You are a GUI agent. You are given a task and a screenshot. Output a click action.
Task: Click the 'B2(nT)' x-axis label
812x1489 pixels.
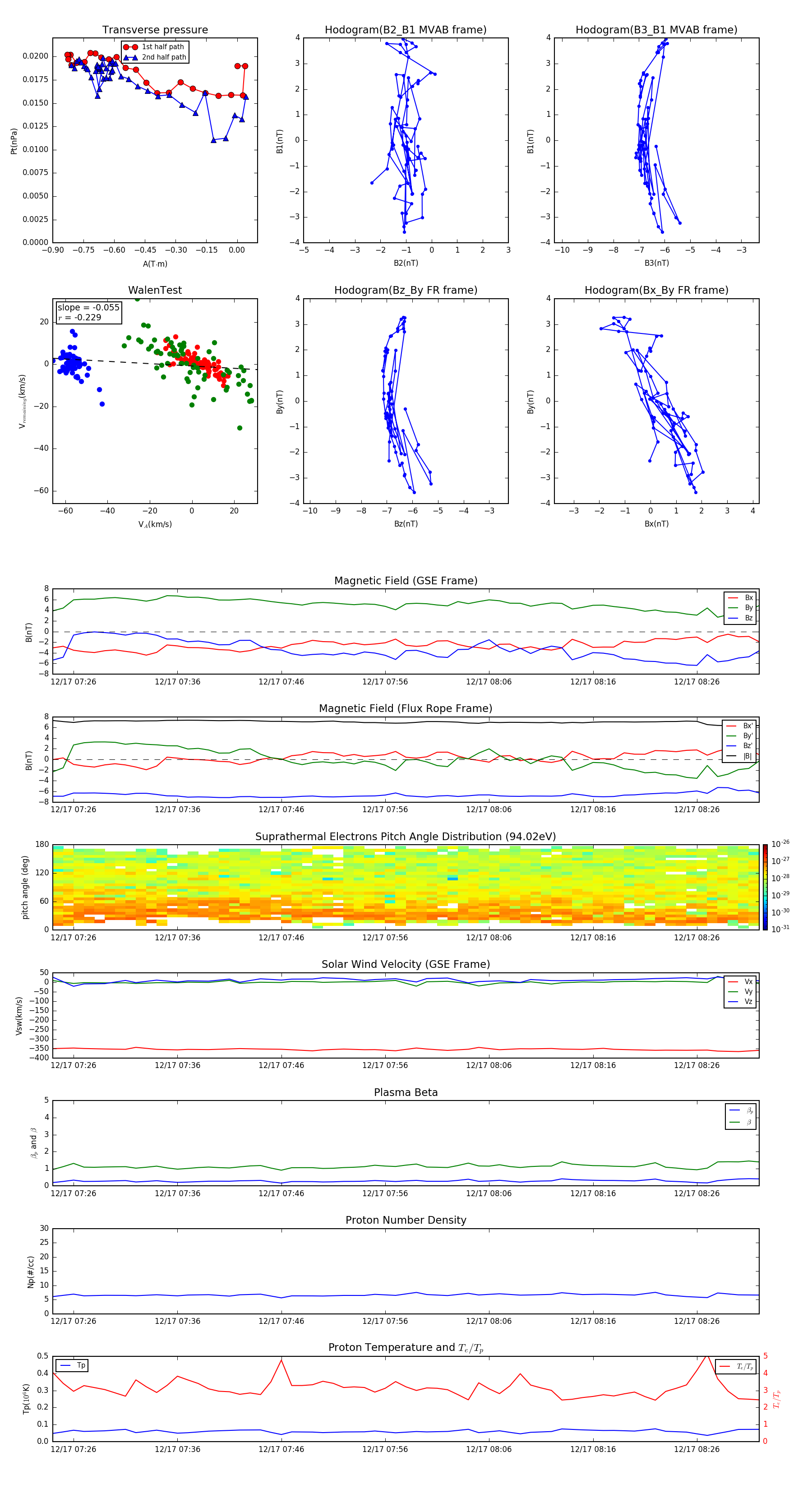tap(406, 263)
